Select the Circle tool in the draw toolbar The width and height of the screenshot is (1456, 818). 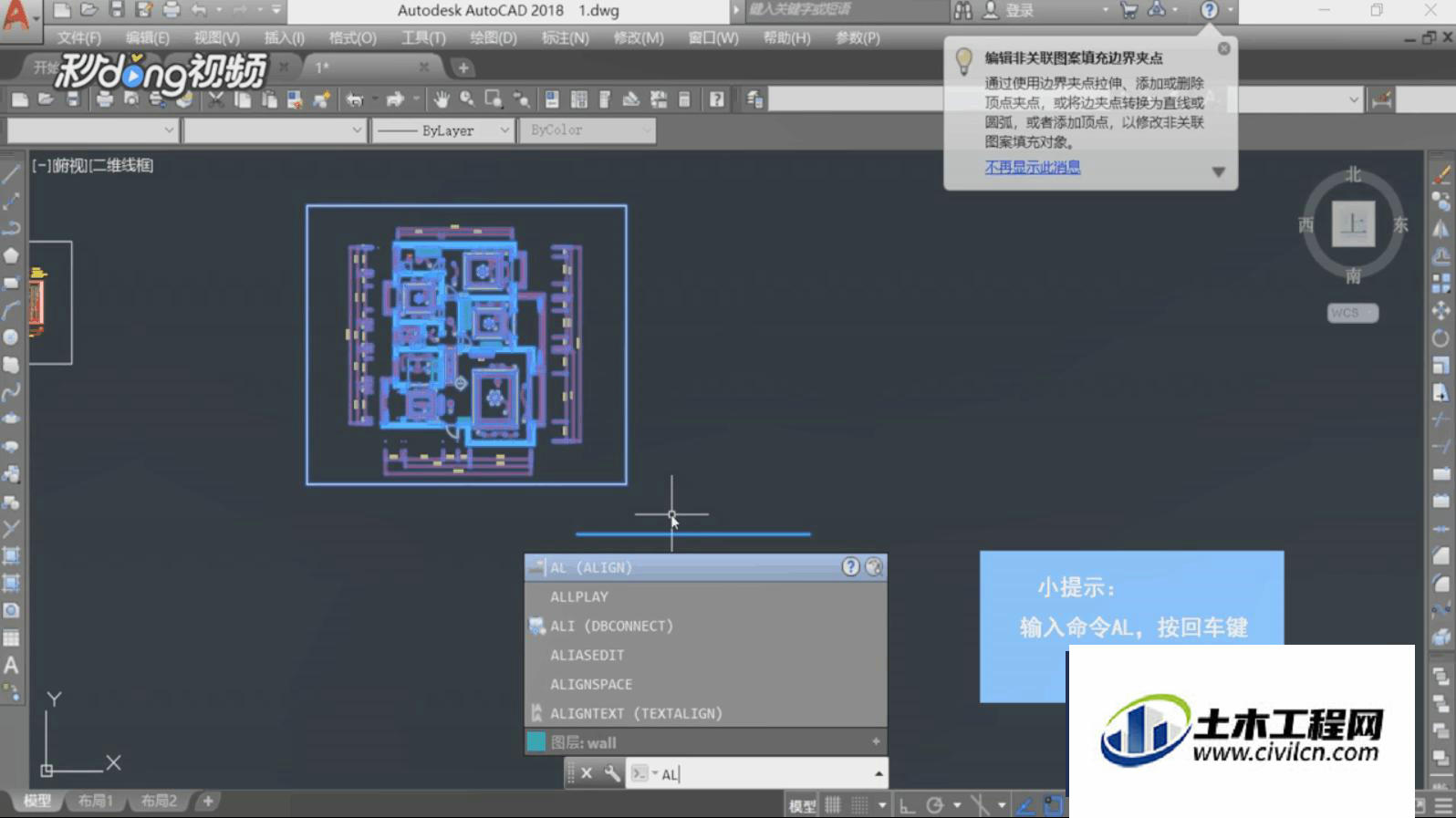11,337
